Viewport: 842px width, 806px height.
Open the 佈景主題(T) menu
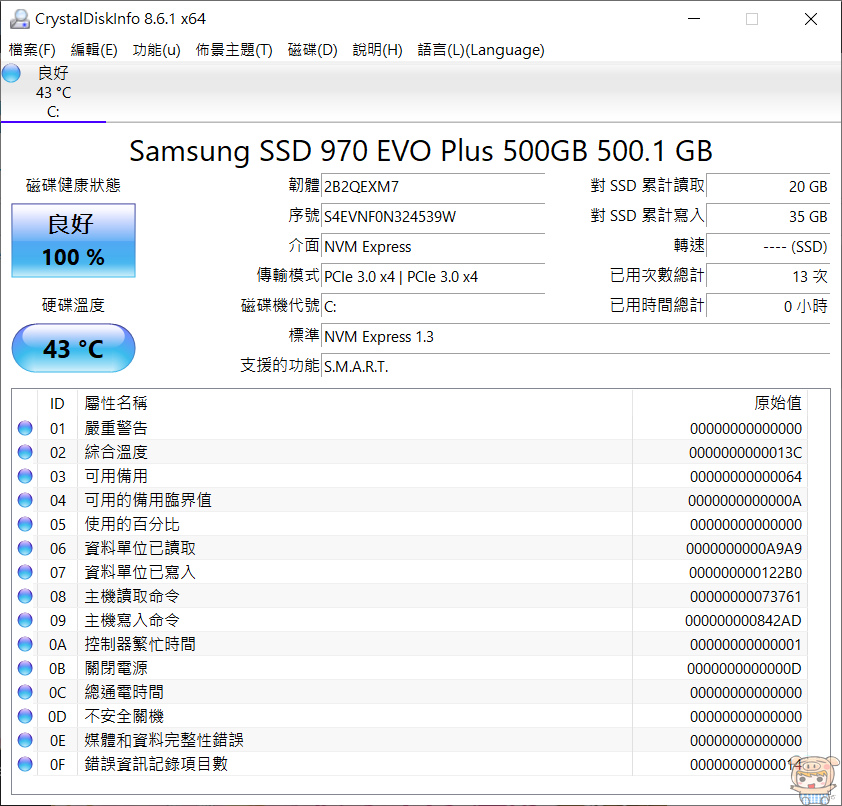pyautogui.click(x=234, y=50)
